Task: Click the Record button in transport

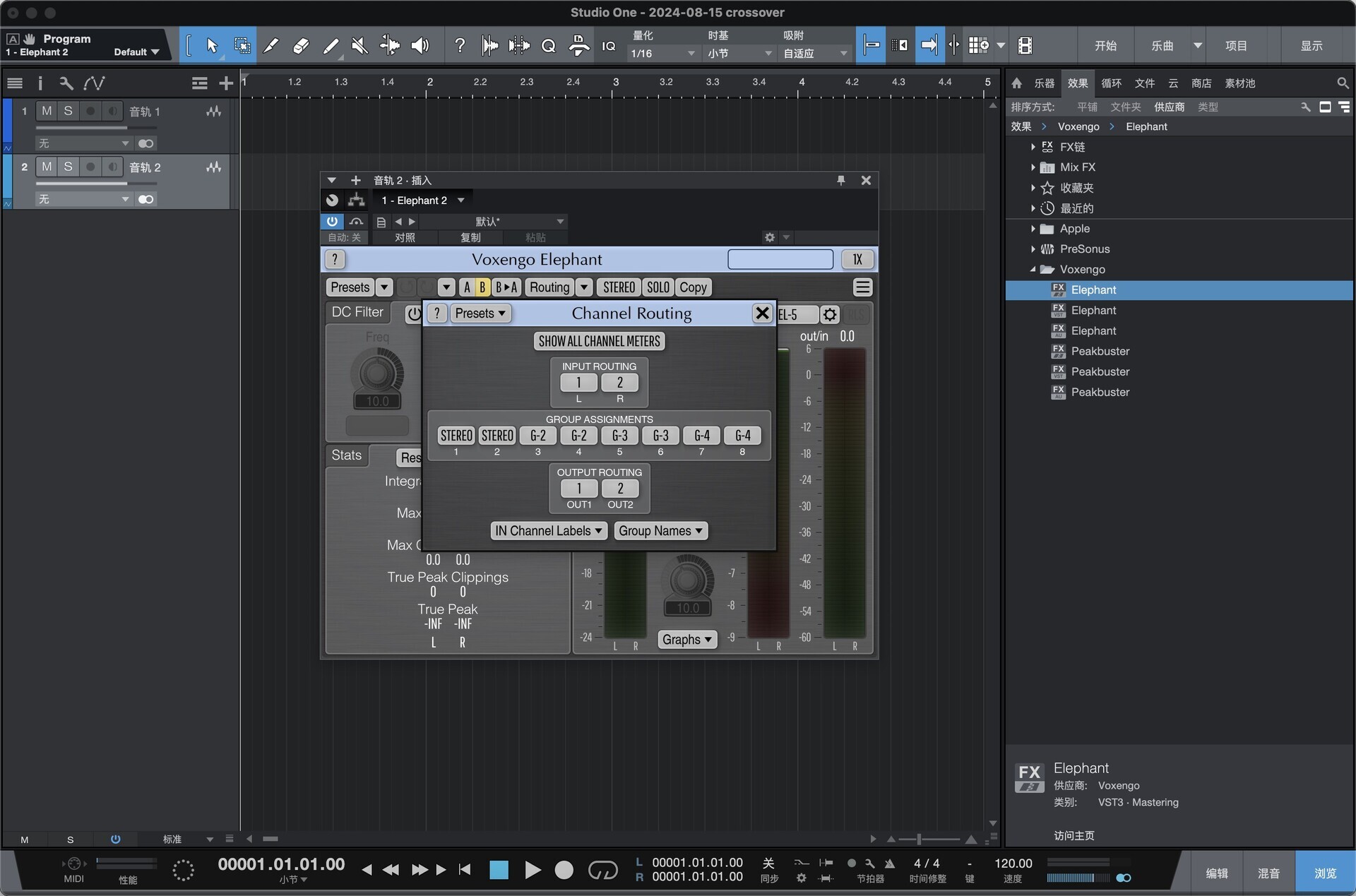Action: click(564, 870)
